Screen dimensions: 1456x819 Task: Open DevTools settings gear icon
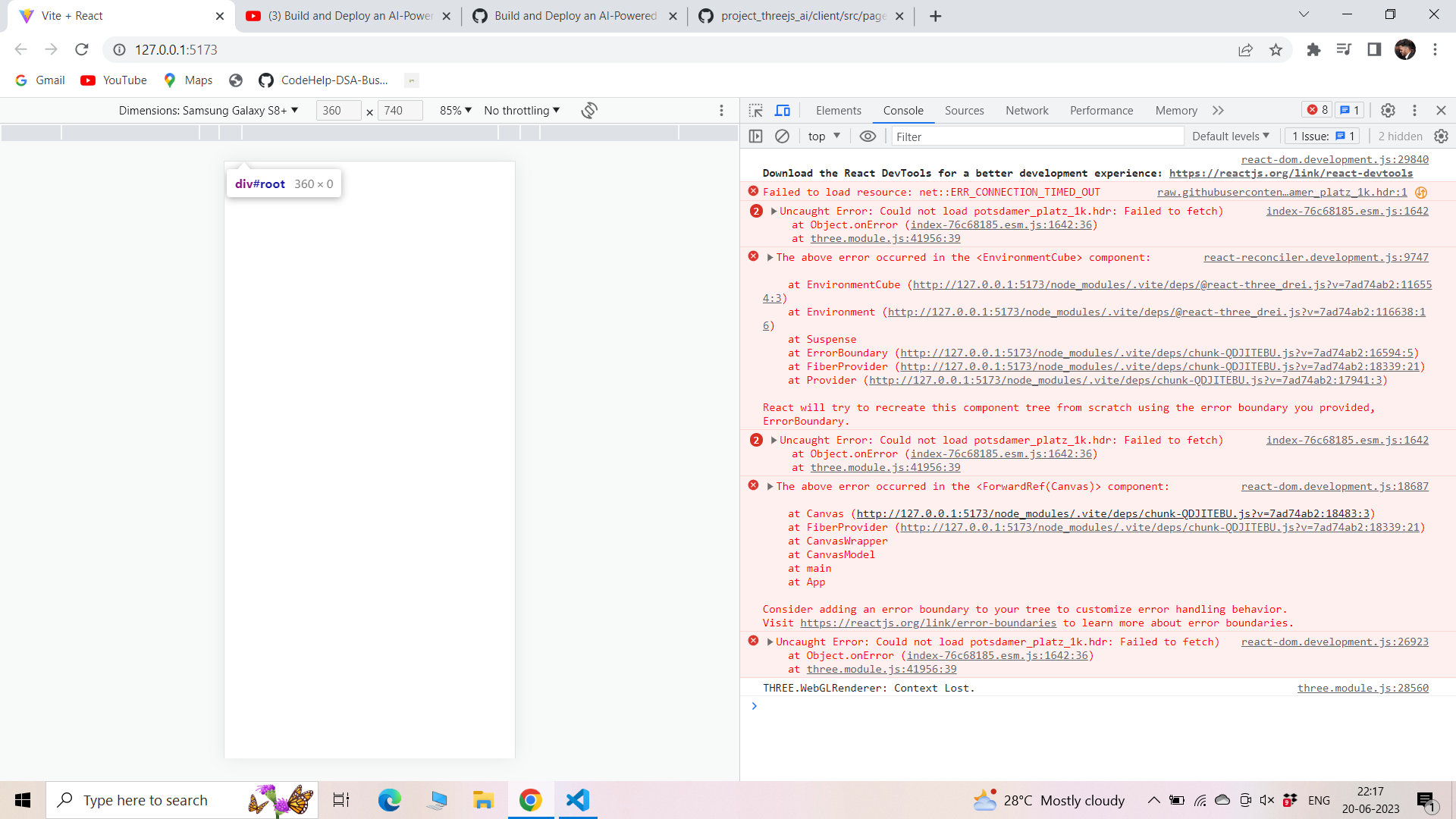(x=1388, y=111)
